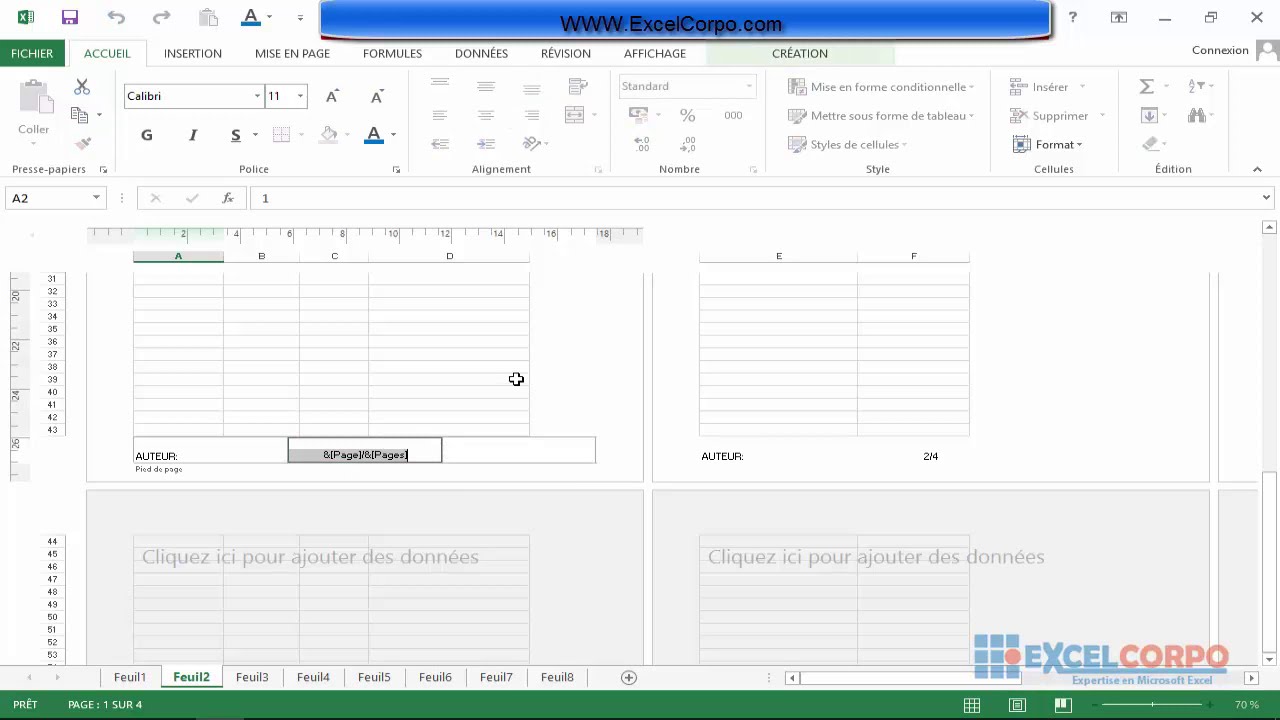The image size is (1280, 720).
Task: Align cell text to the left
Action: (440, 115)
